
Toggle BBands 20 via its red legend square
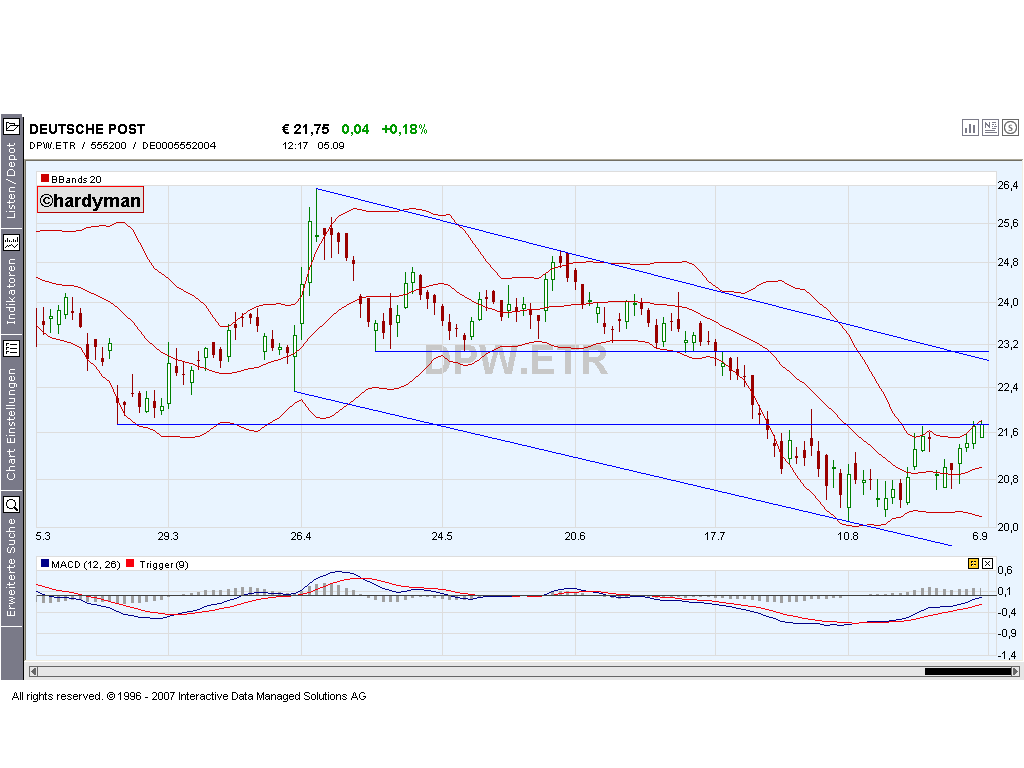point(43,177)
